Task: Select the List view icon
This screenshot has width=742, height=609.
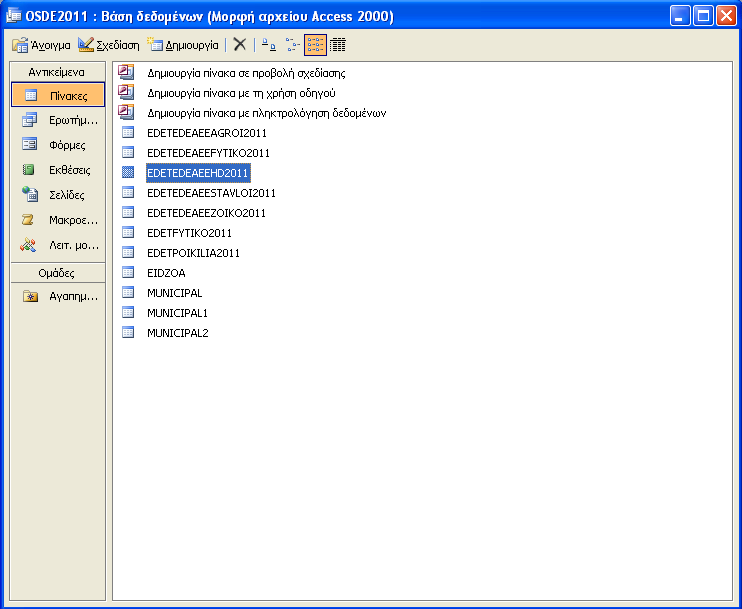Action: [x=315, y=45]
